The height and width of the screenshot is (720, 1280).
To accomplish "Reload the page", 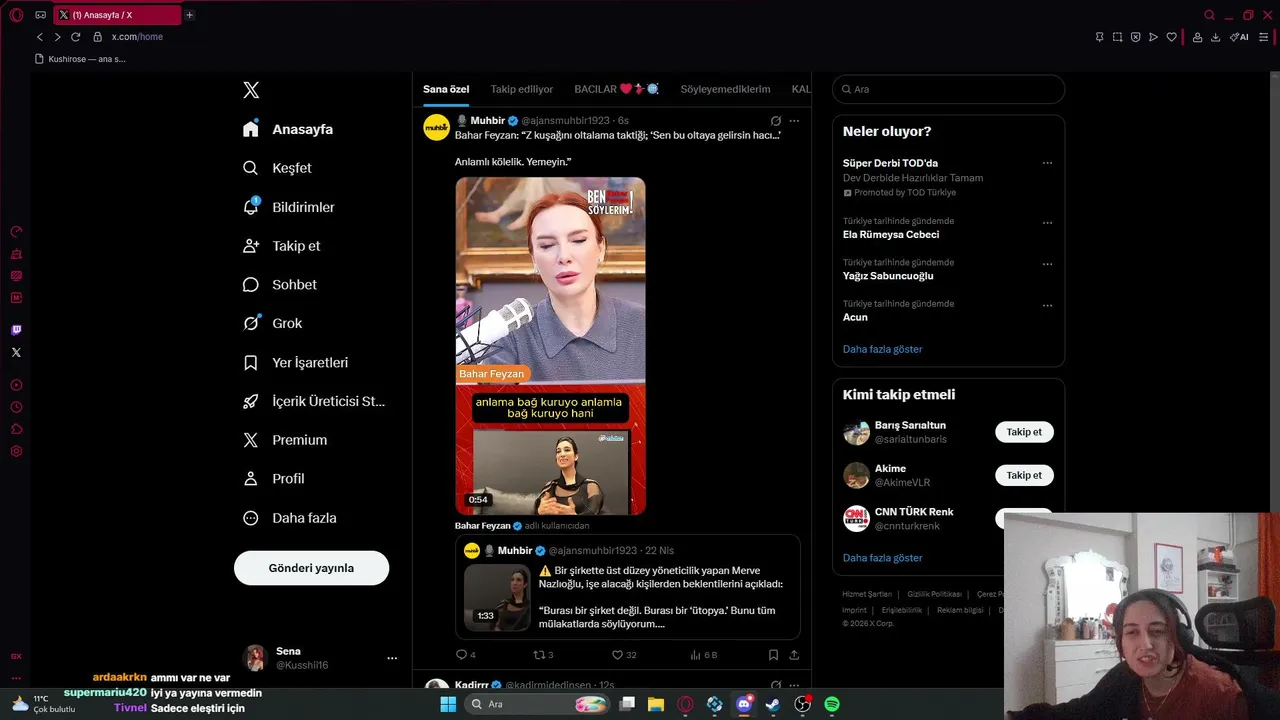I will [75, 37].
